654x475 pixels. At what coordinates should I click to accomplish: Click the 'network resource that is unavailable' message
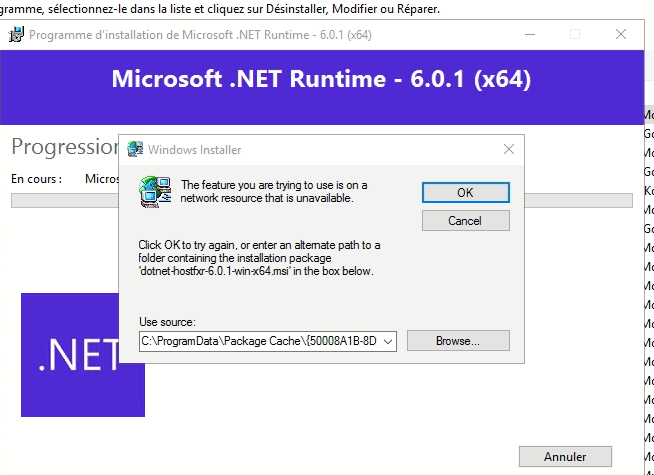[274, 191]
